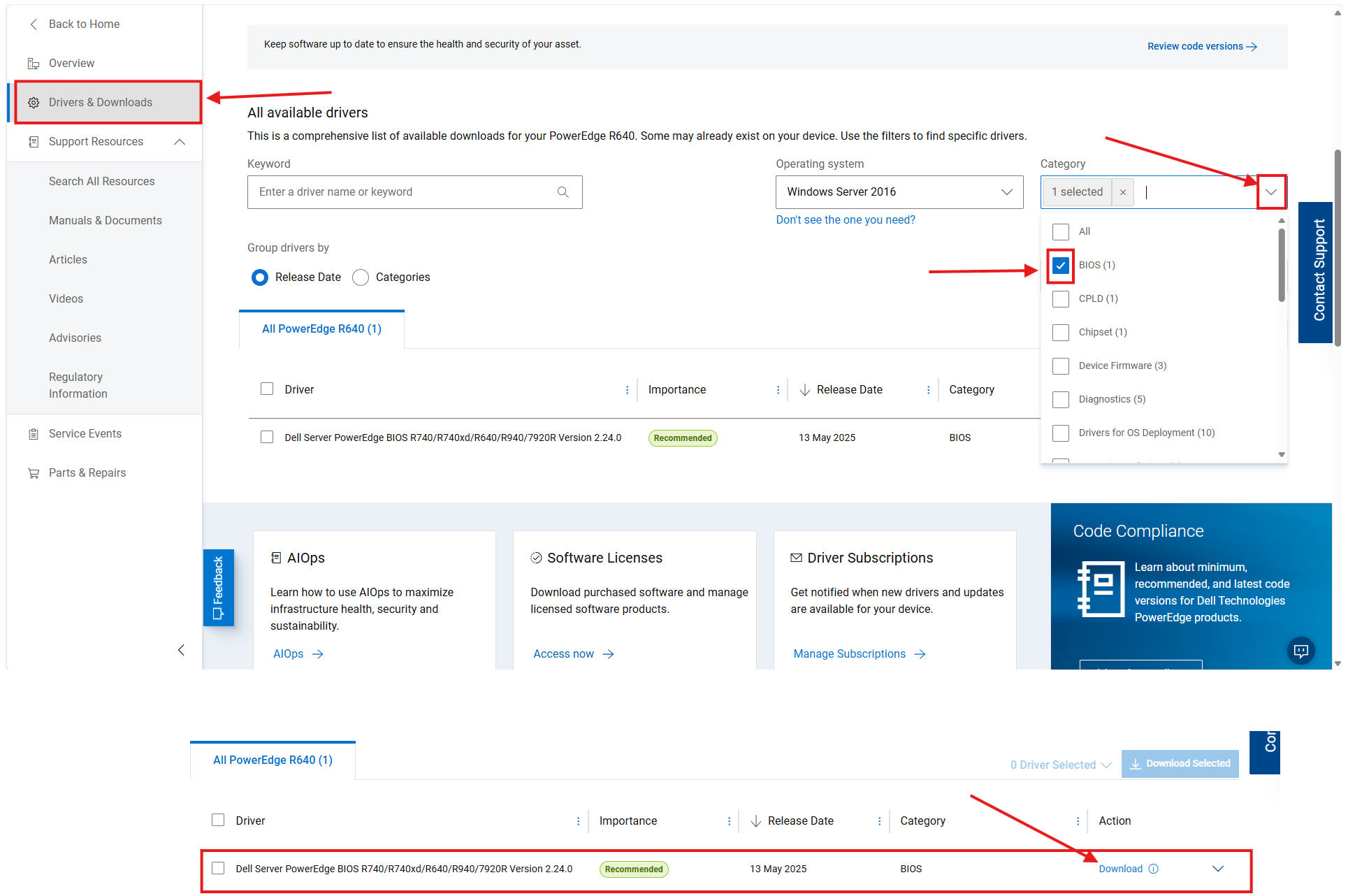Click the category list scrollbar thumb

tap(1282, 266)
